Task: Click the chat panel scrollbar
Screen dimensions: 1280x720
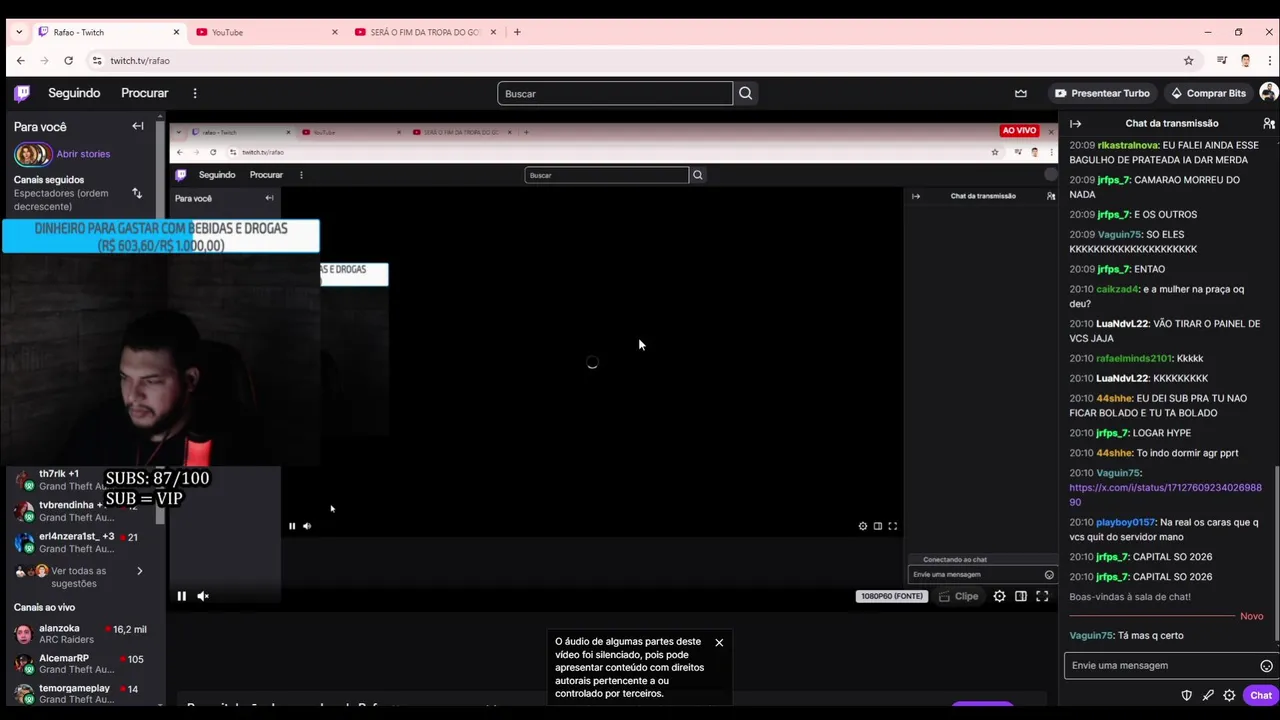Action: click(1276, 555)
